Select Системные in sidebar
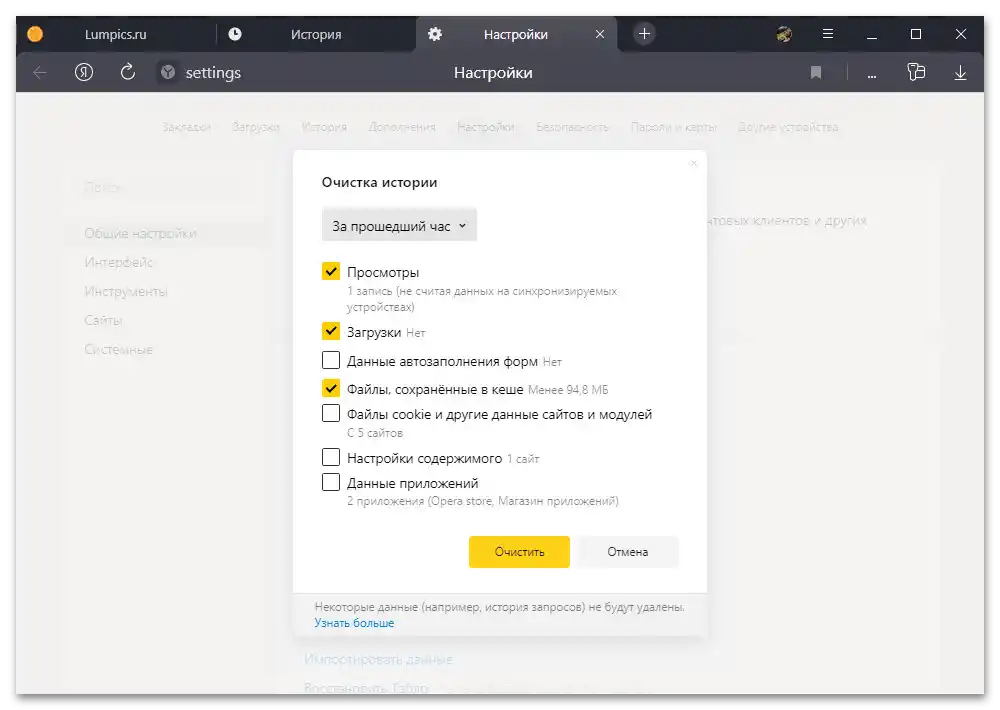 tap(119, 350)
